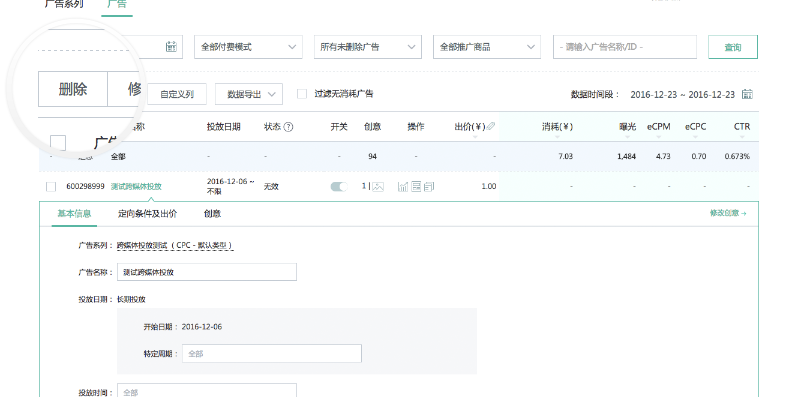Click the 无效 status in the ad row
Viewport: 790px width, 397px height.
pos(271,186)
